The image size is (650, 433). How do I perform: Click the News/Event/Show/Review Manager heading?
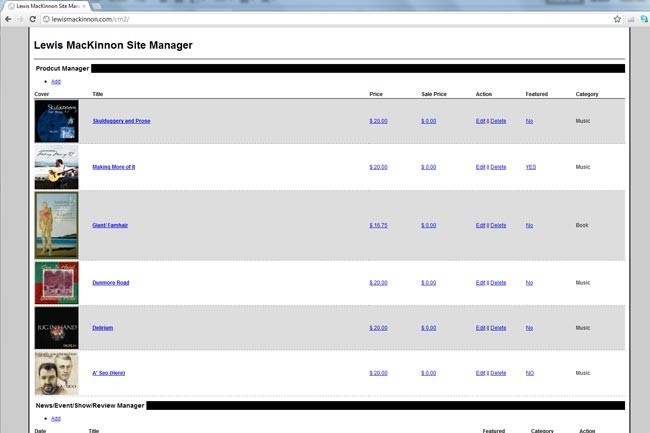coord(90,405)
